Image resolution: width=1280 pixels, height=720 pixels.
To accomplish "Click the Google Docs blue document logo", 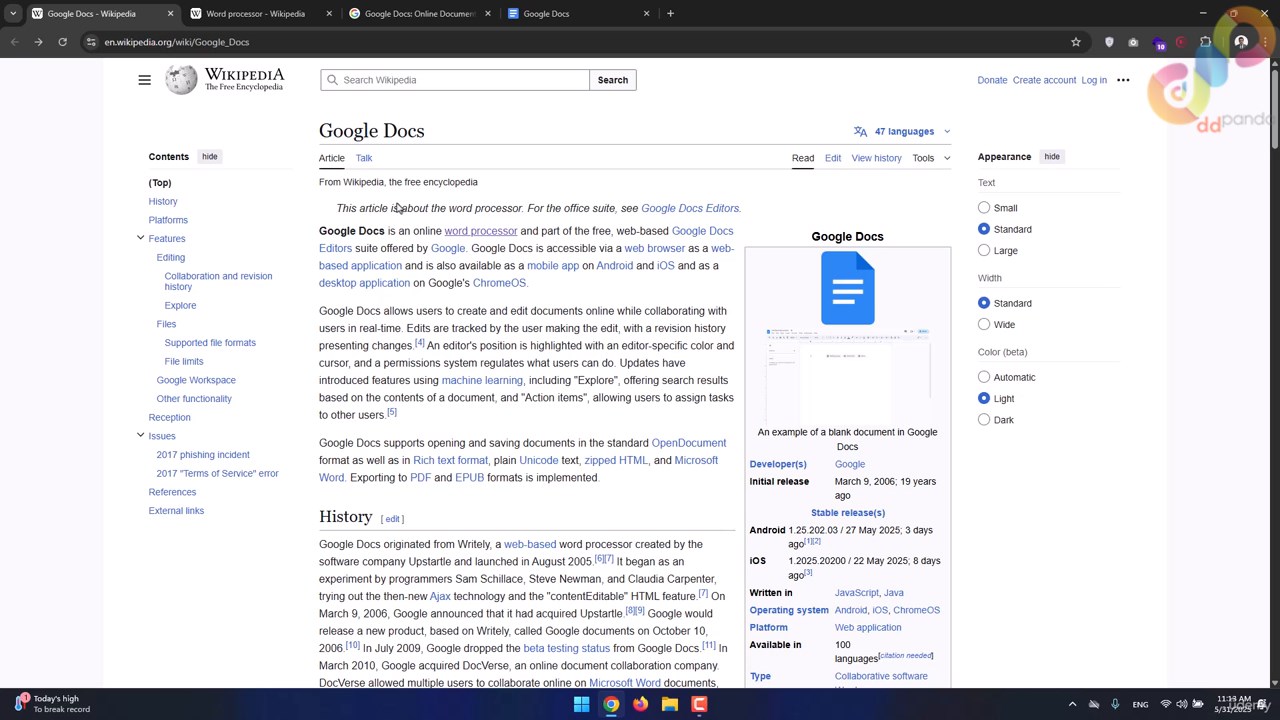I will click(847, 288).
